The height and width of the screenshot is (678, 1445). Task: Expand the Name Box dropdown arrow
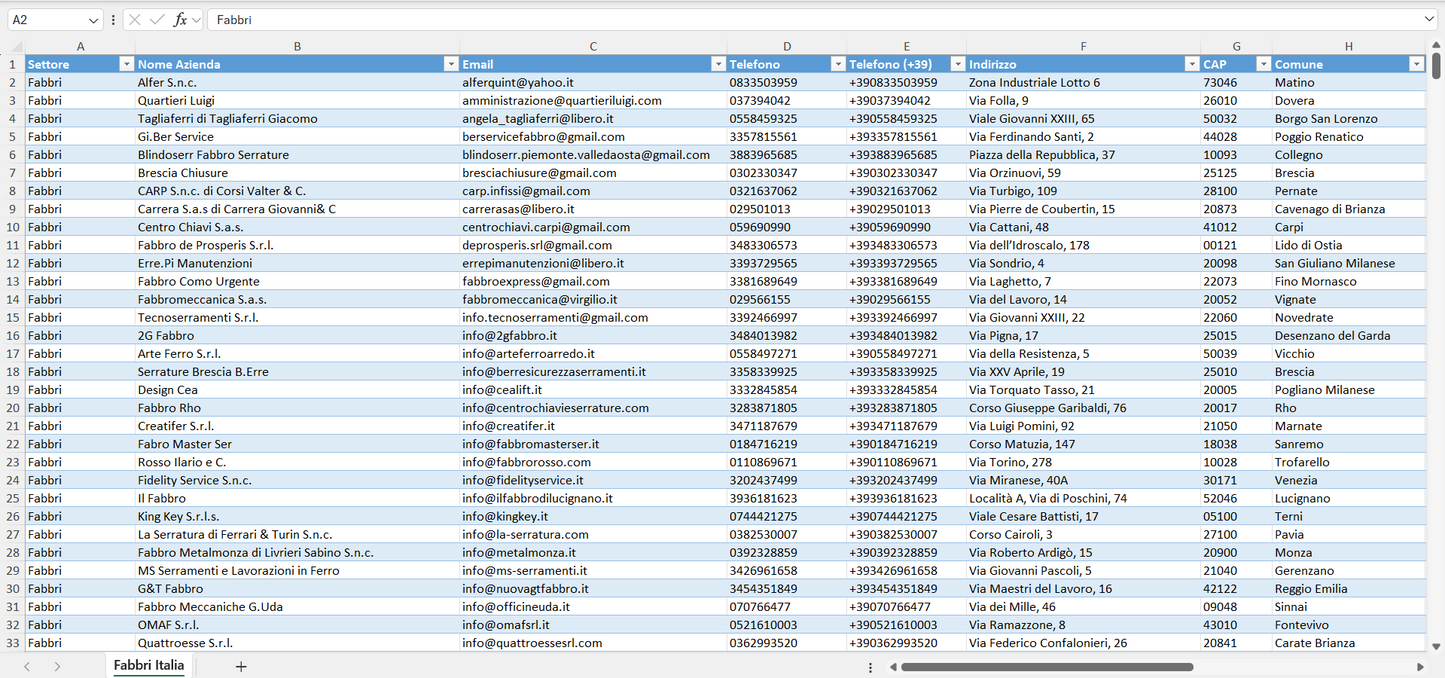click(94, 20)
